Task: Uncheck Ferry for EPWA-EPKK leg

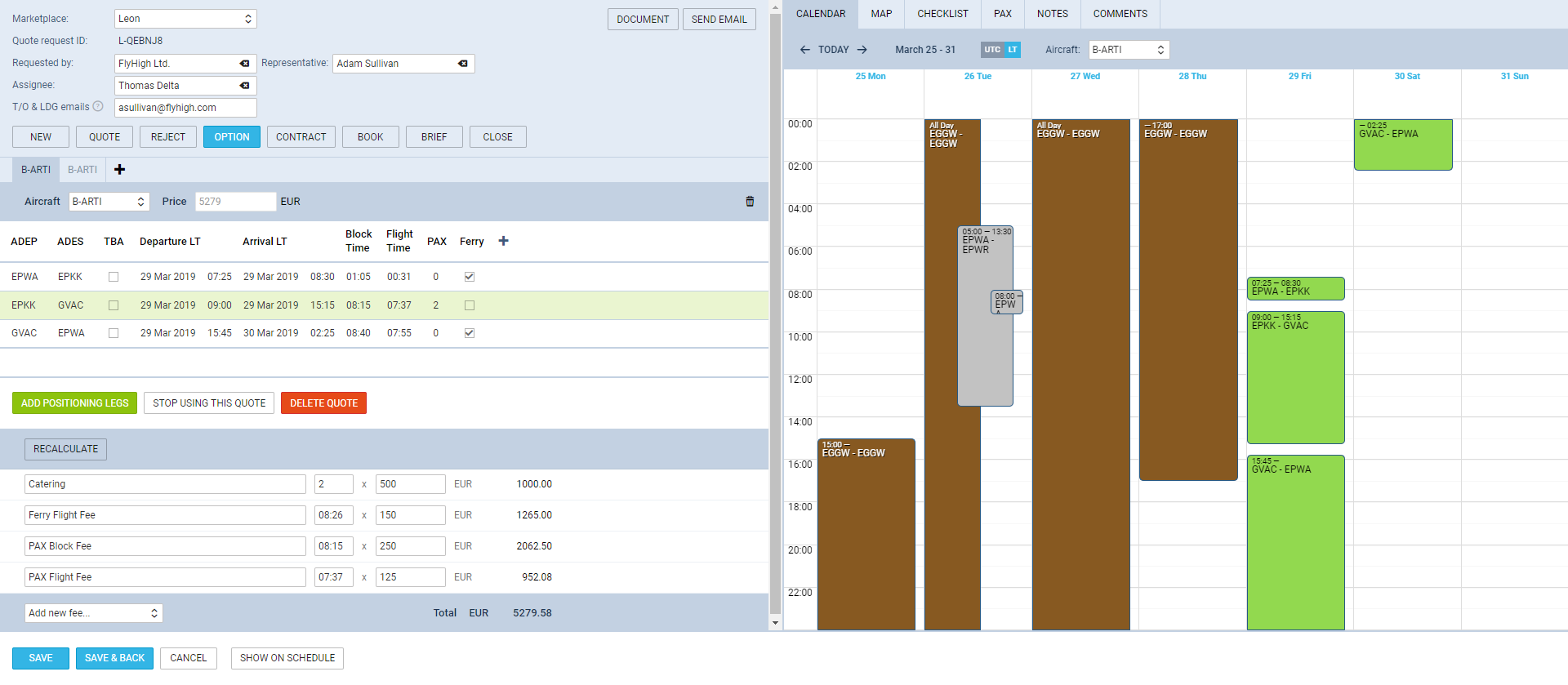Action: (x=470, y=277)
